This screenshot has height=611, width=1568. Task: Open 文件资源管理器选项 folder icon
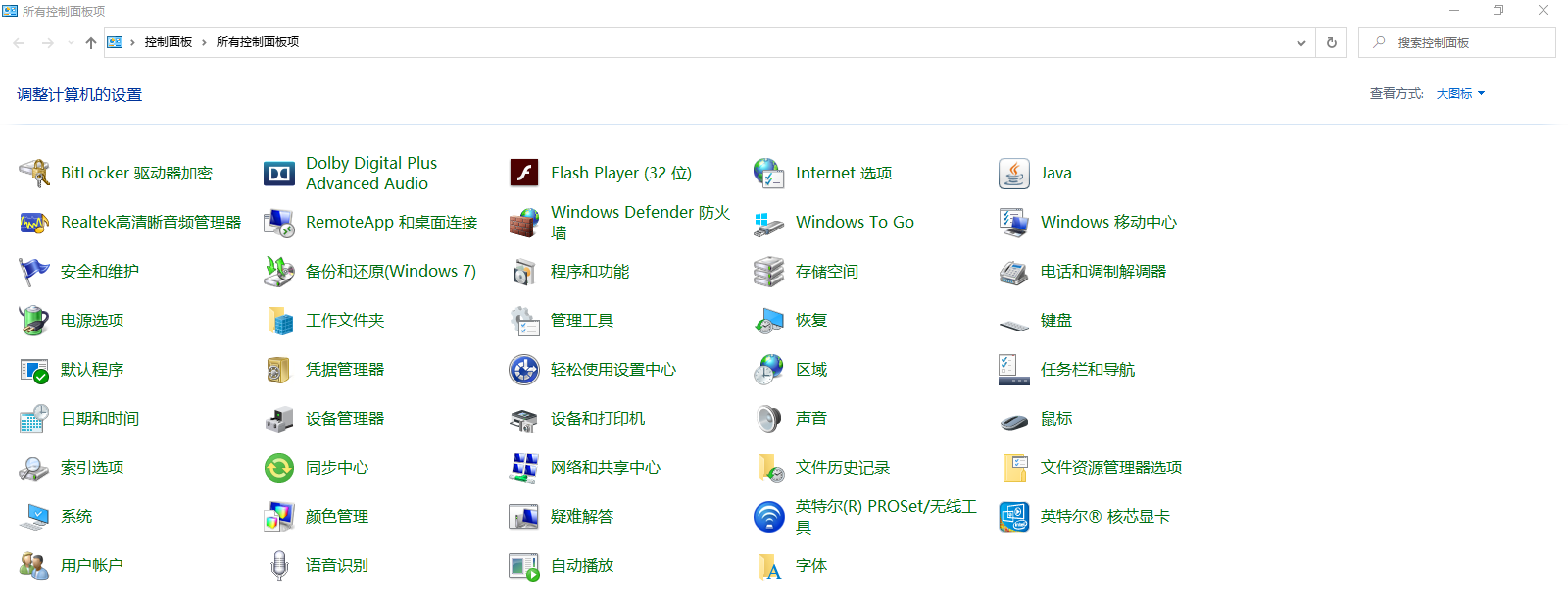[1014, 468]
